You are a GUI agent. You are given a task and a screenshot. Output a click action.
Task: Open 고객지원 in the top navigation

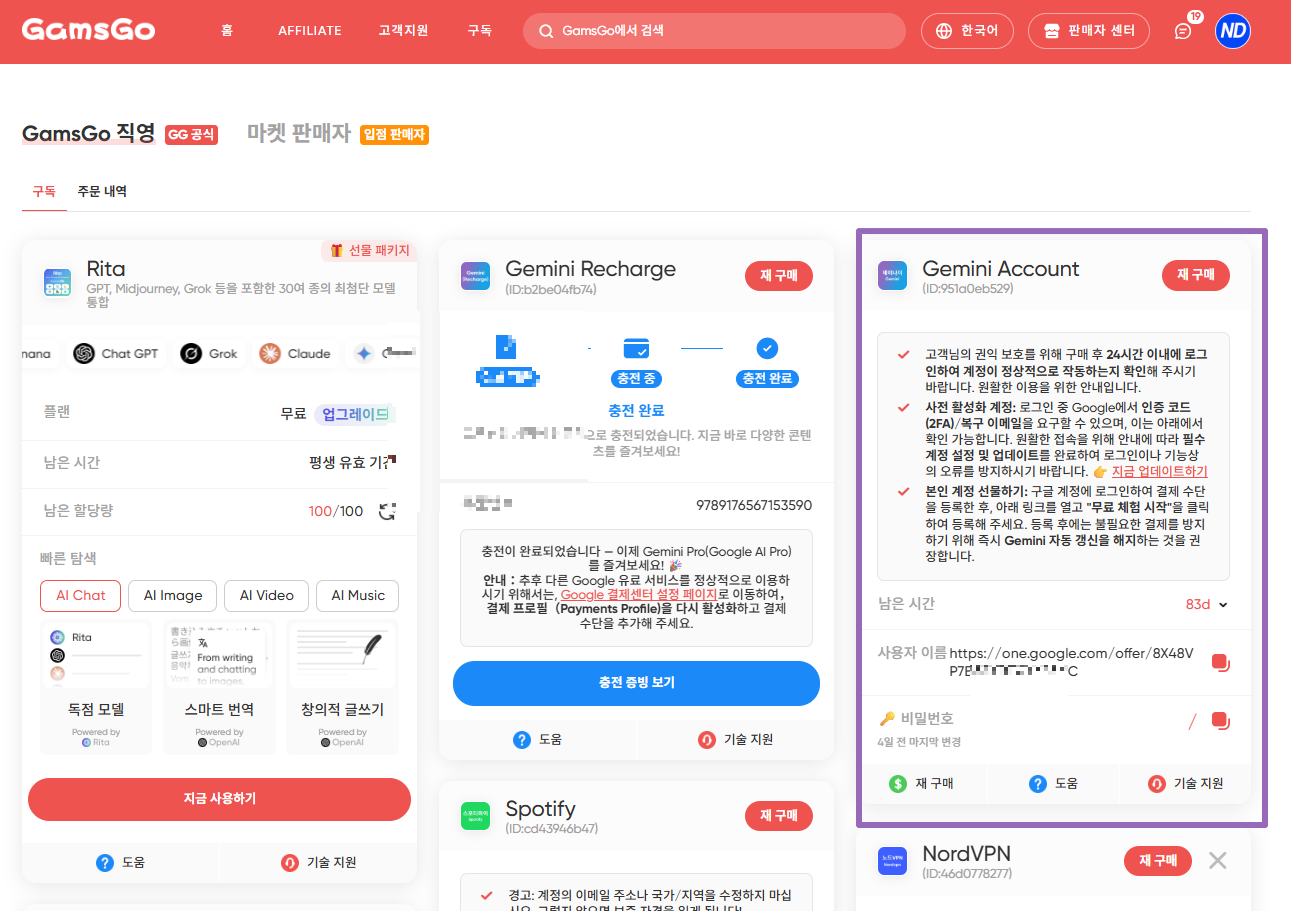tap(403, 31)
